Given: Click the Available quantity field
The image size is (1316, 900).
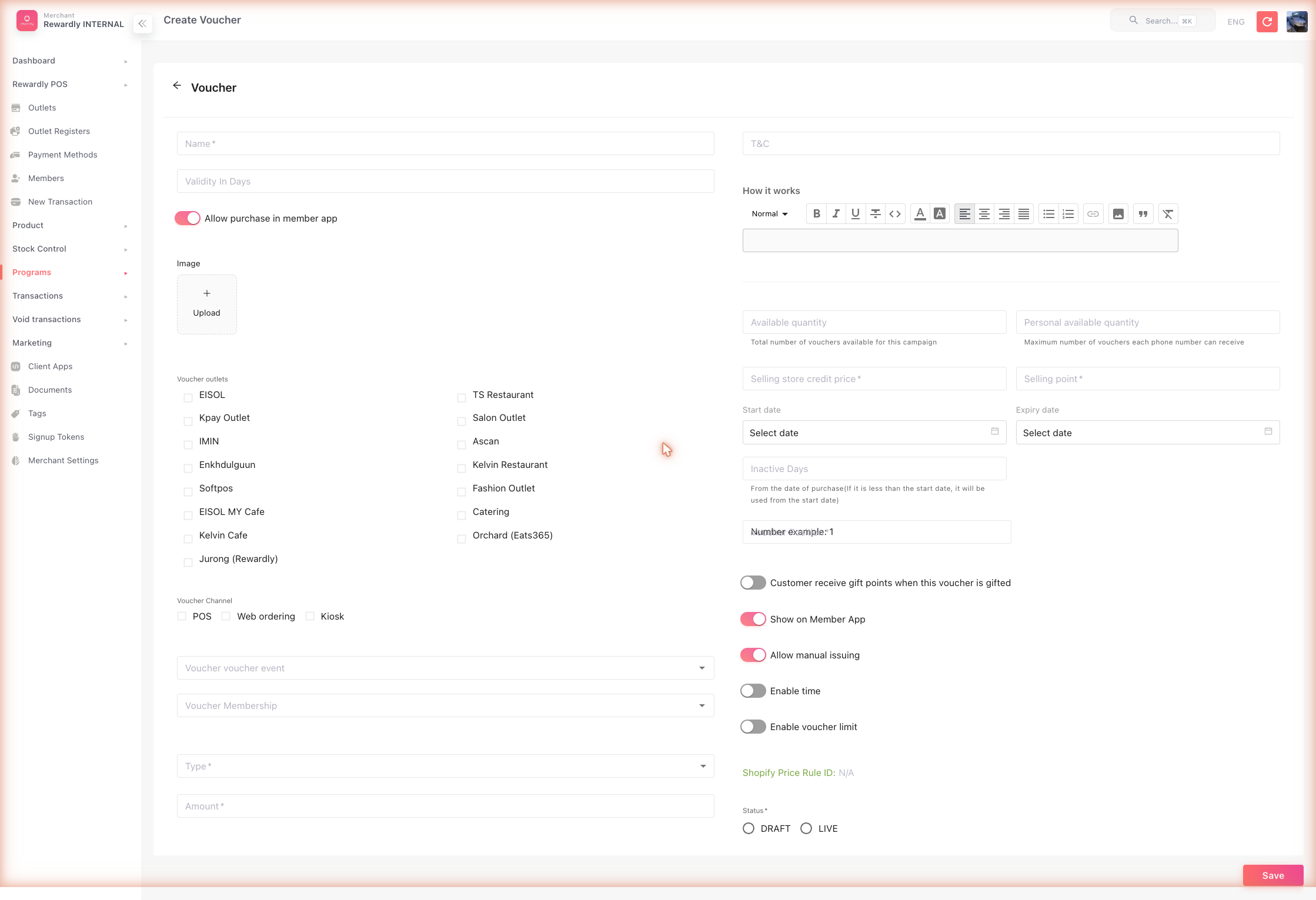Looking at the screenshot, I should click(874, 322).
